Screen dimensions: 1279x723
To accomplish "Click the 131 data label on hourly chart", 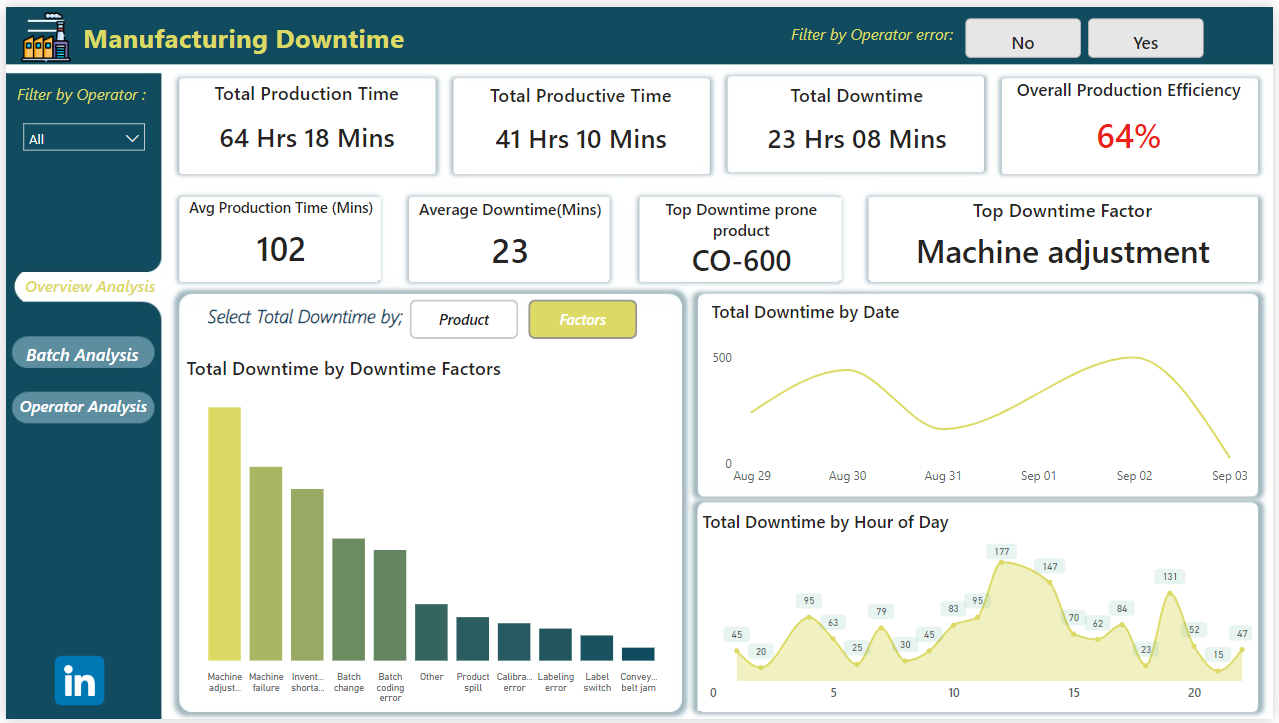I will click(x=1169, y=577).
